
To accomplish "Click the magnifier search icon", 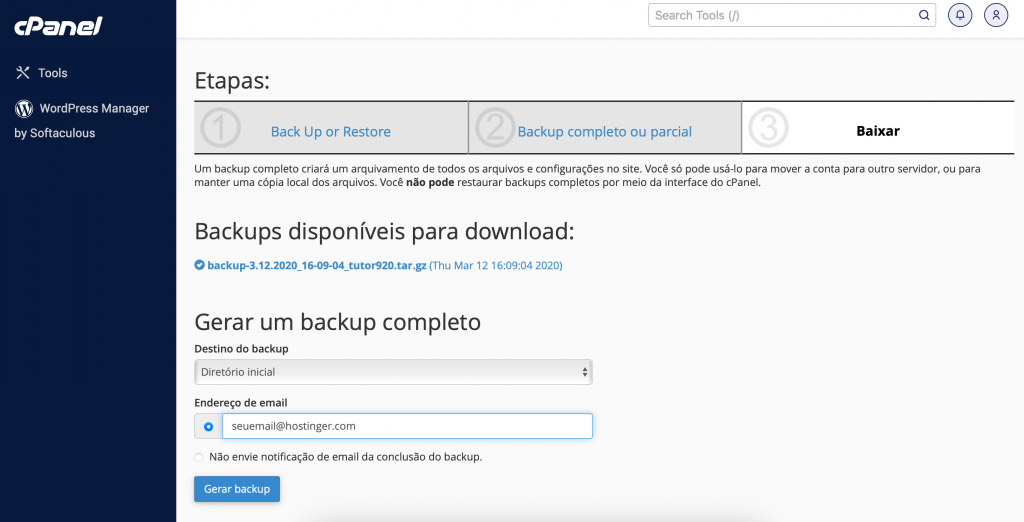I will pyautogui.click(x=924, y=15).
